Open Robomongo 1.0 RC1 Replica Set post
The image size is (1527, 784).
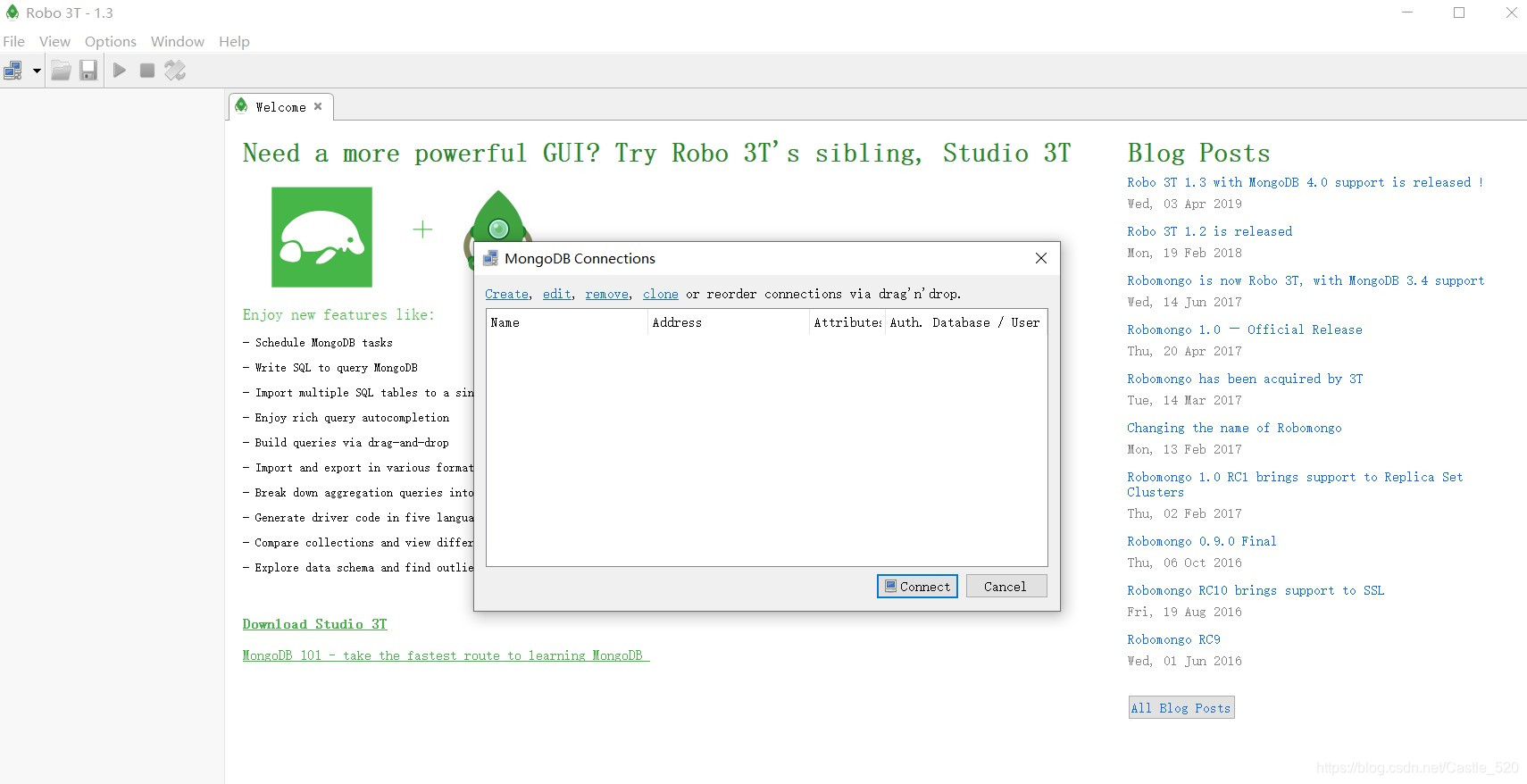[x=1295, y=484]
